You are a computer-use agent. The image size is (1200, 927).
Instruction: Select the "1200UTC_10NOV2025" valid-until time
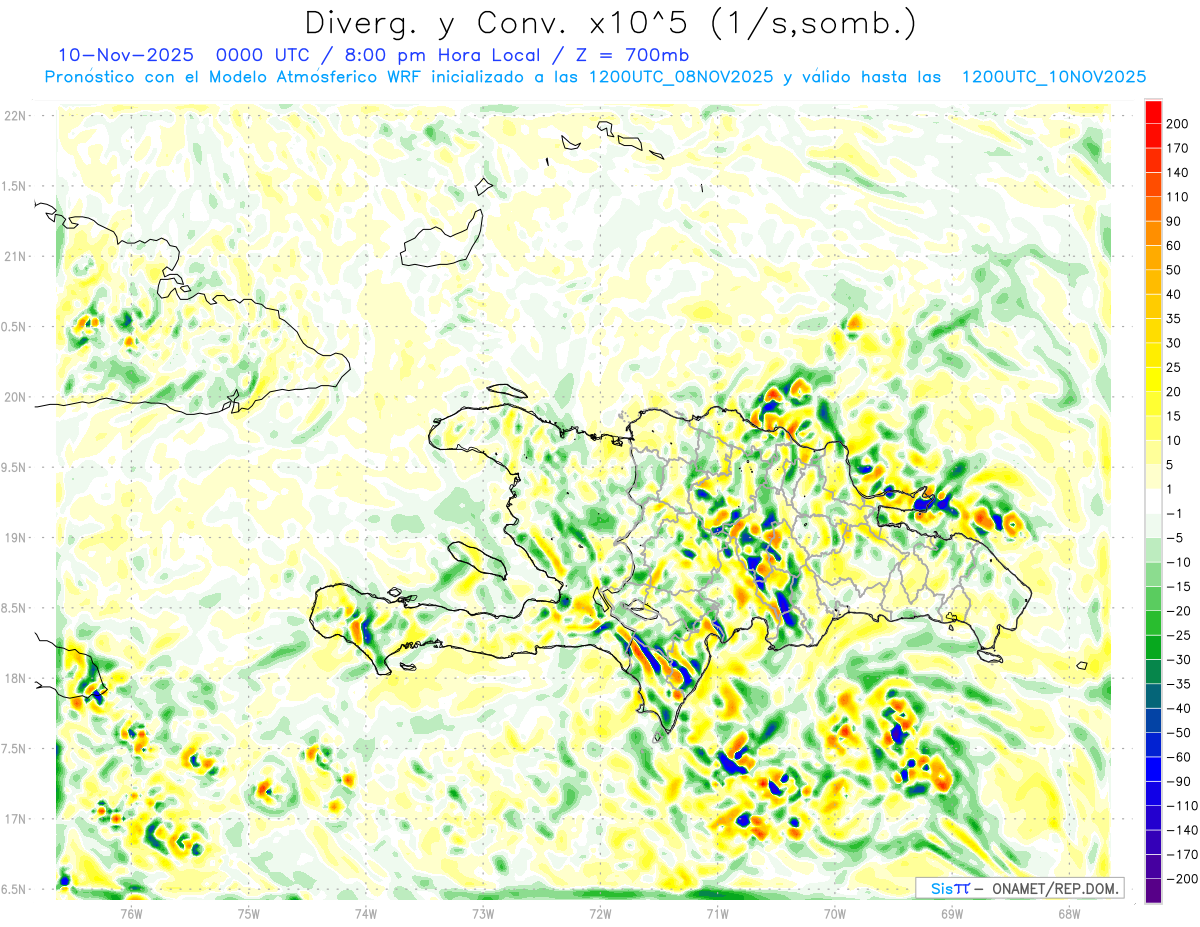point(1053,77)
